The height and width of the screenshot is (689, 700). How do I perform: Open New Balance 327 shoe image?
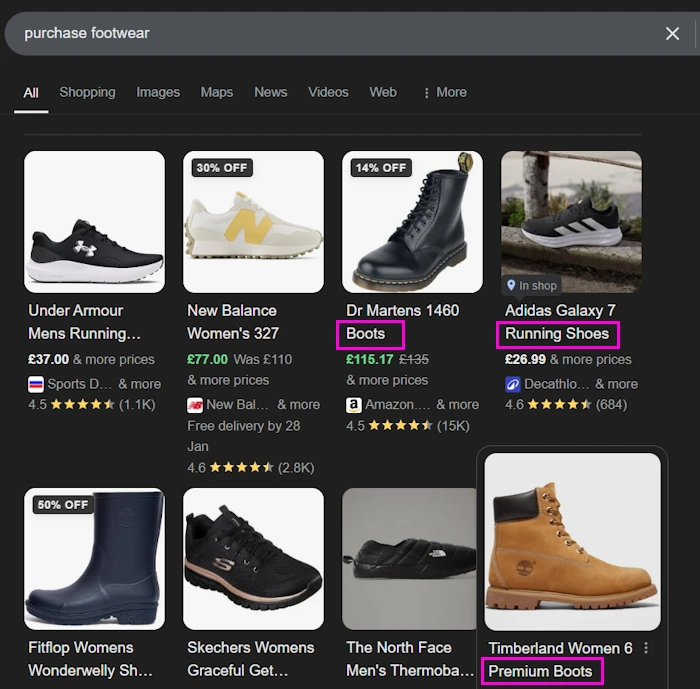click(253, 222)
